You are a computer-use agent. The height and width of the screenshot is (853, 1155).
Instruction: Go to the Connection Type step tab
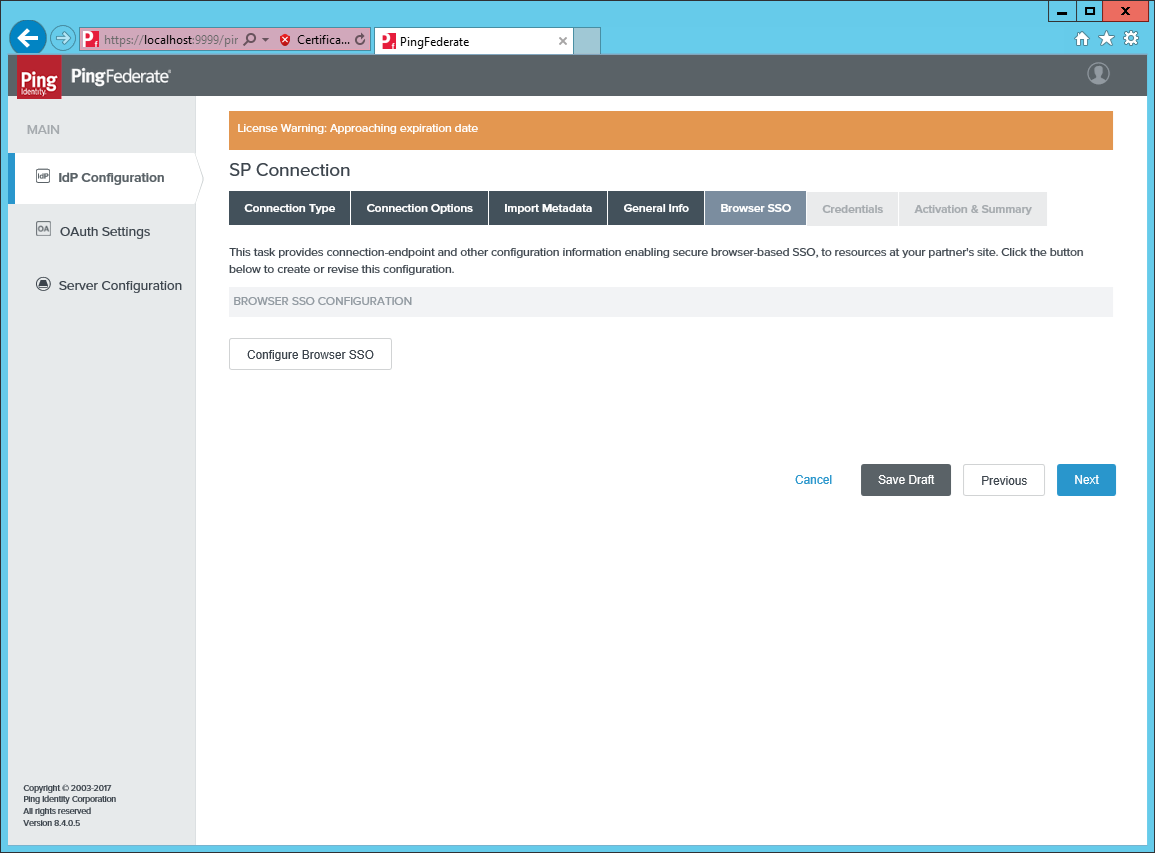(x=289, y=208)
